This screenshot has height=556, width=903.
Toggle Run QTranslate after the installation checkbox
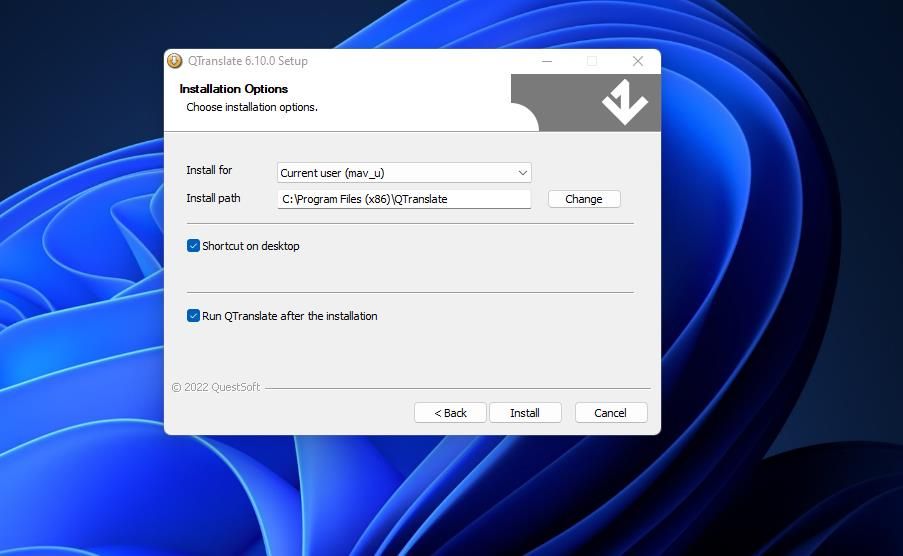coord(194,316)
